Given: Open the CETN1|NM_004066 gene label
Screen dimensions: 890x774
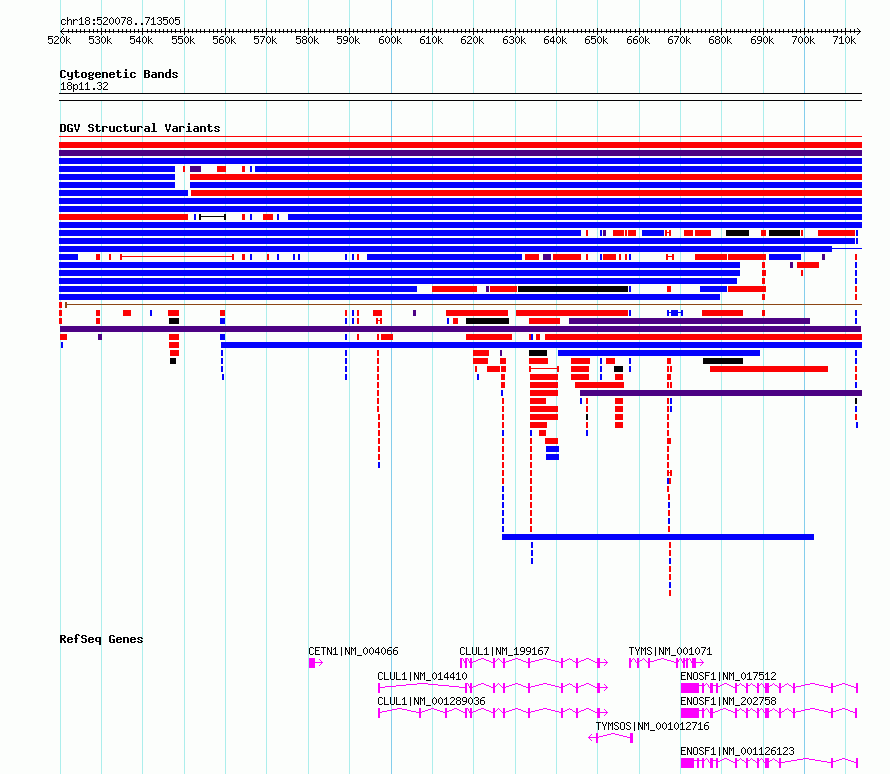Looking at the screenshot, I should 353,651.
